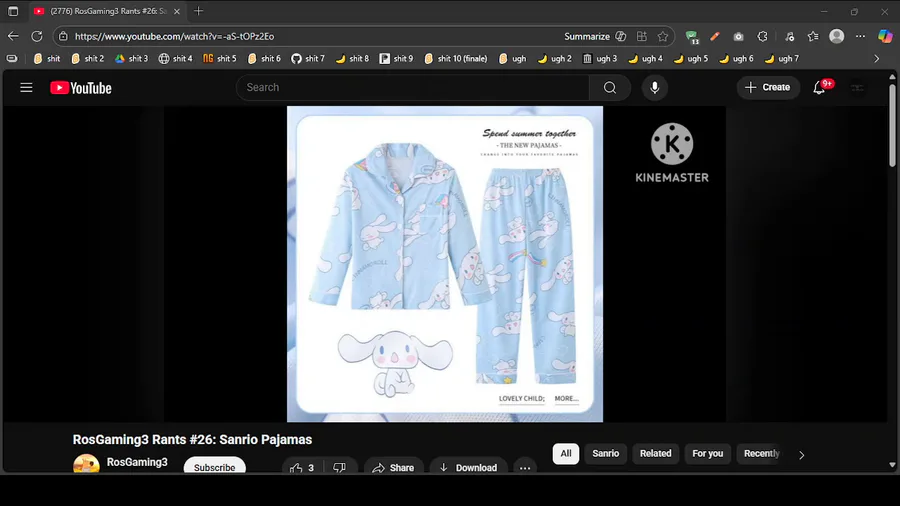Open the 'shit 5' bookmark

[x=220, y=59]
